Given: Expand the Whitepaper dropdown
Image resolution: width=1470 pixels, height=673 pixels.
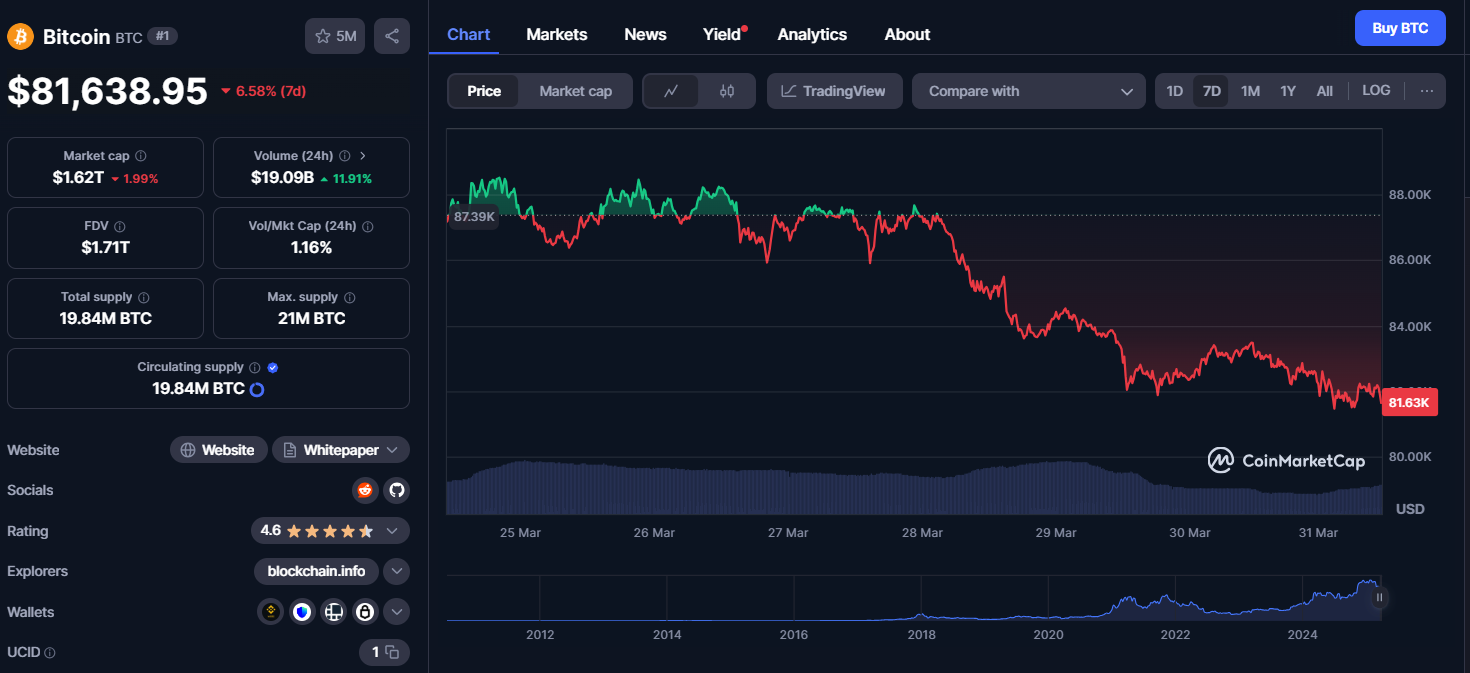Looking at the screenshot, I should (x=341, y=450).
